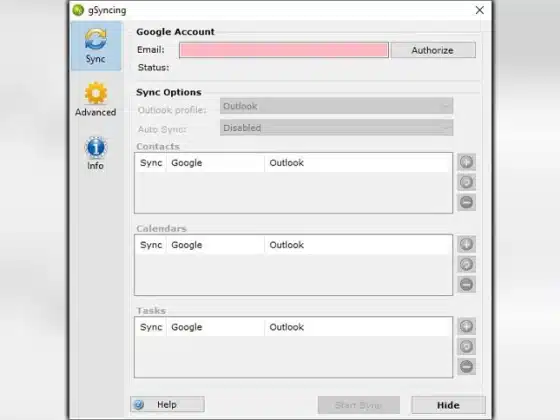
Task: Click the Start Sync button
Action: tap(359, 405)
